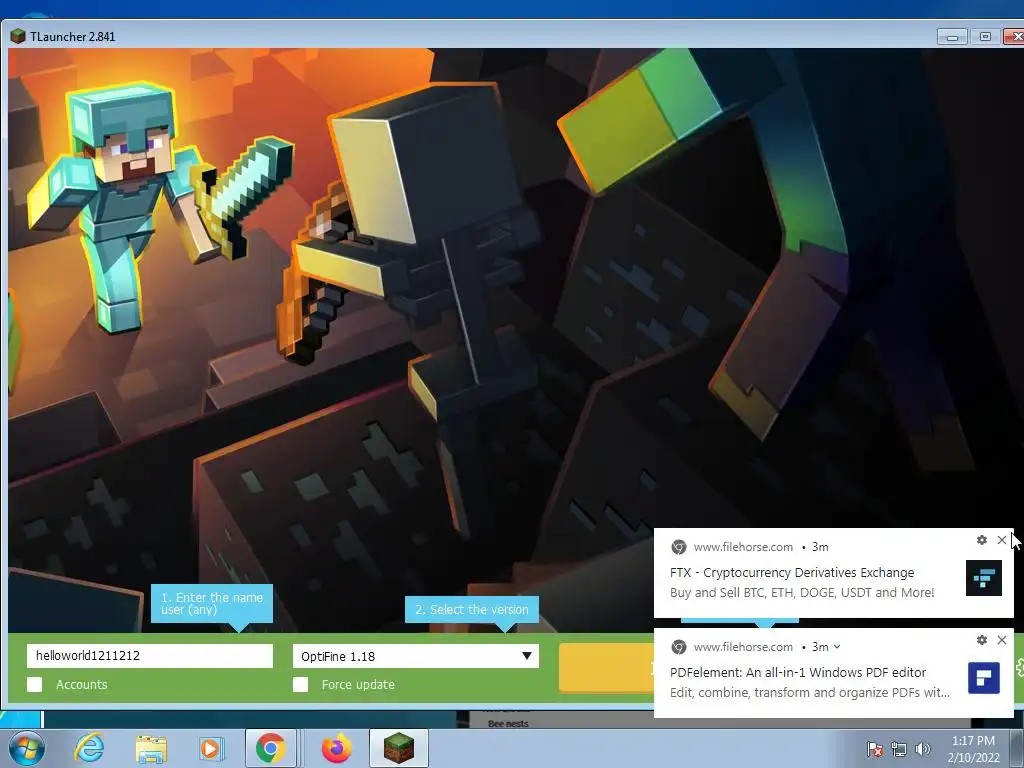This screenshot has width=1024, height=768.
Task: Click the PDFelement logo thumbnail
Action: point(984,678)
